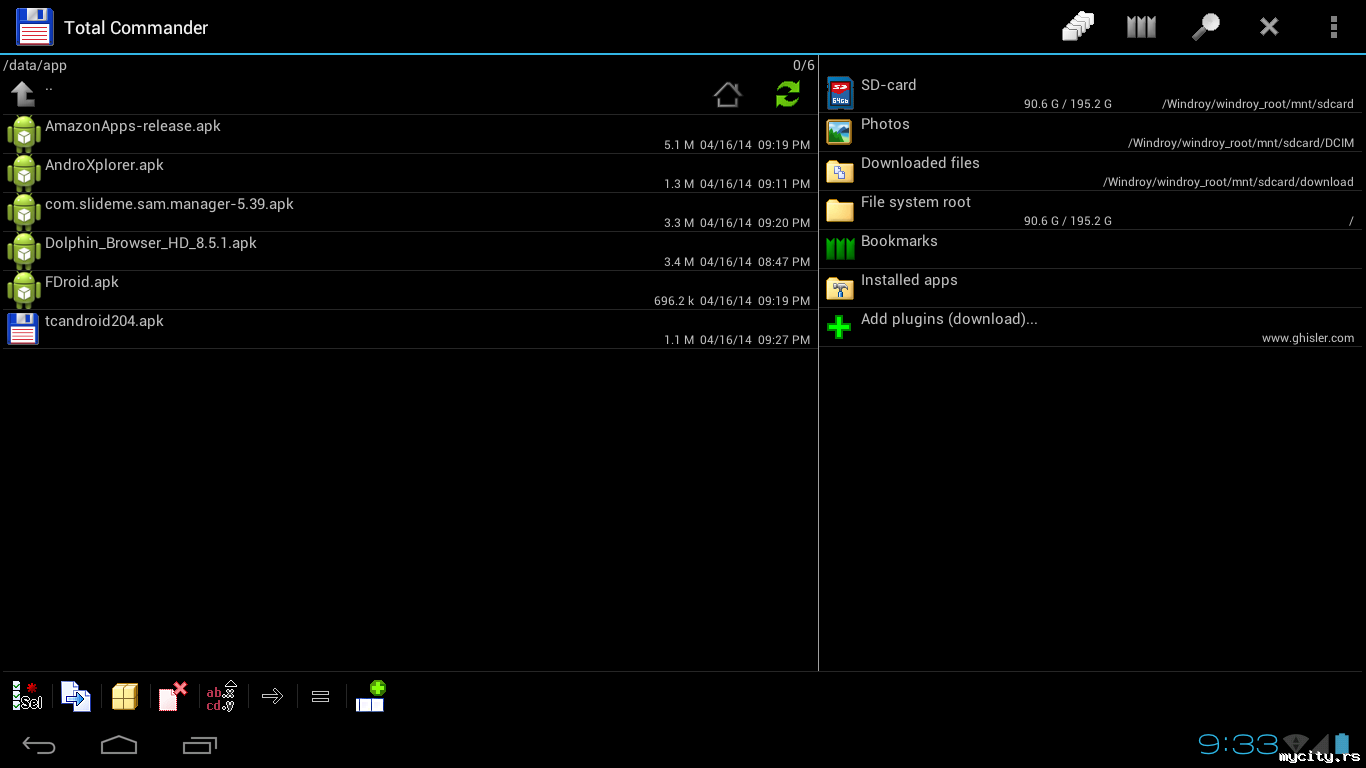Tap the equals sign panels button

[320, 696]
